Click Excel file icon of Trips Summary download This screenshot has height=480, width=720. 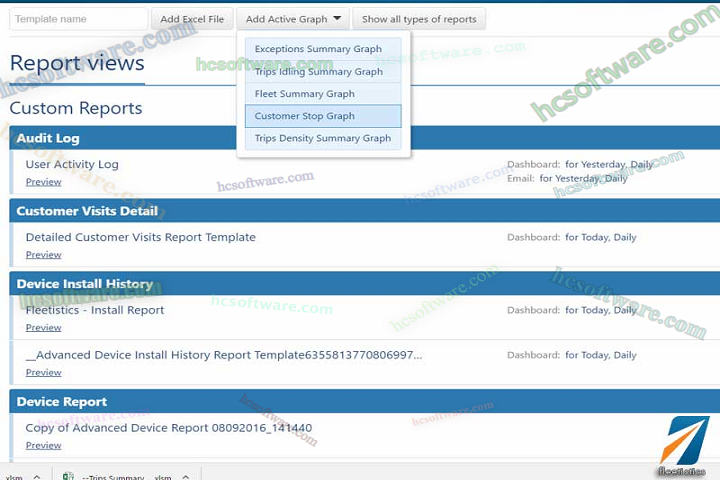point(68,476)
